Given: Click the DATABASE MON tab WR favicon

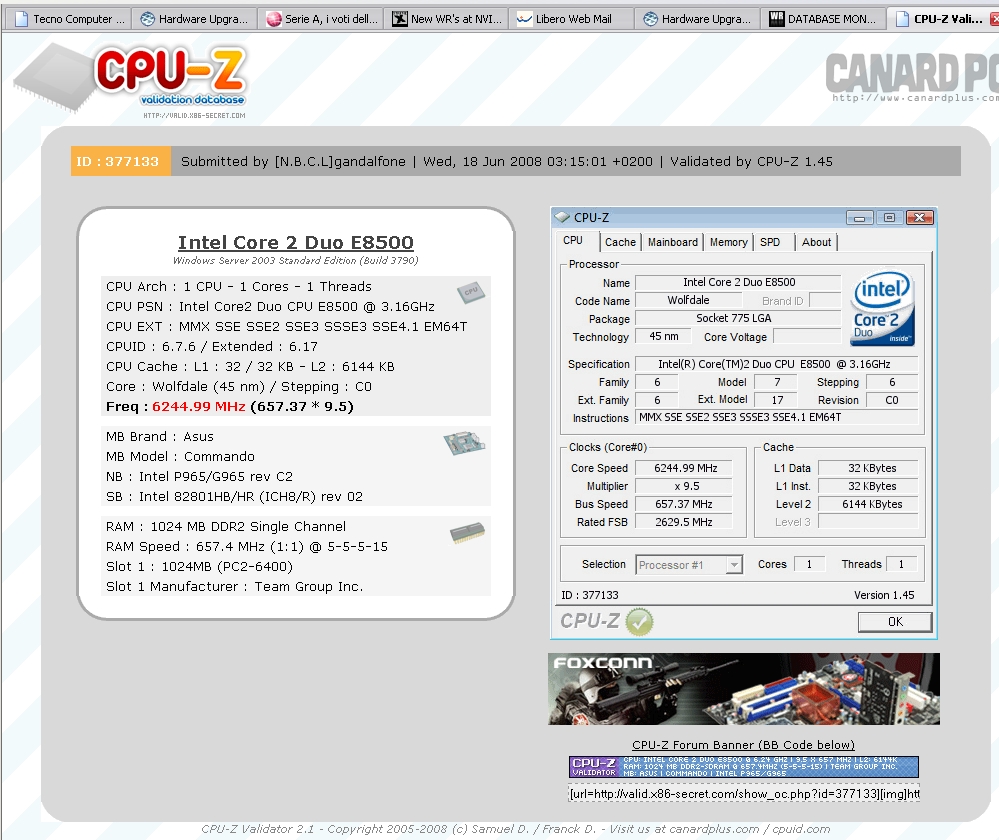Looking at the screenshot, I should [777, 19].
